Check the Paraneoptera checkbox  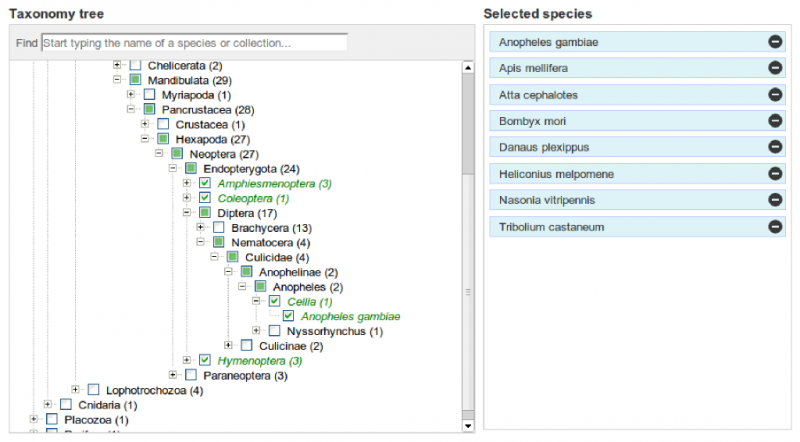pos(191,375)
